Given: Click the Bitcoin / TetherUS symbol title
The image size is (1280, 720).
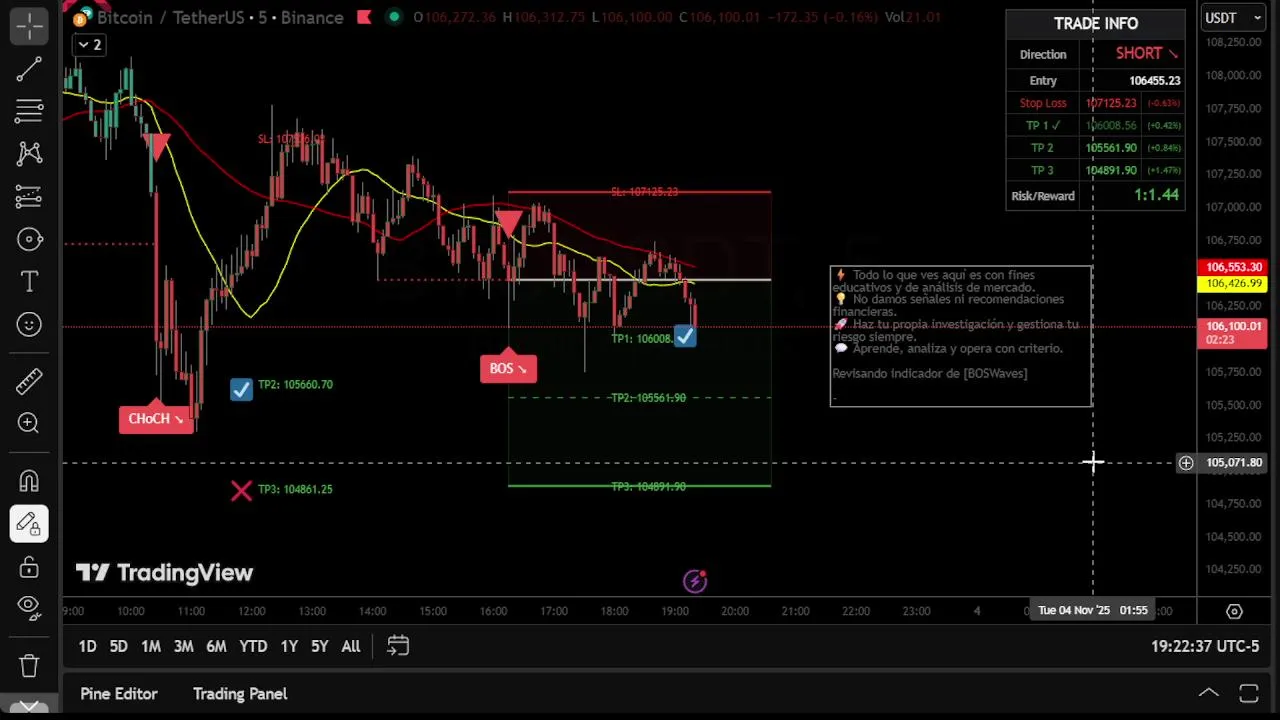Looking at the screenshot, I should click(220, 17).
